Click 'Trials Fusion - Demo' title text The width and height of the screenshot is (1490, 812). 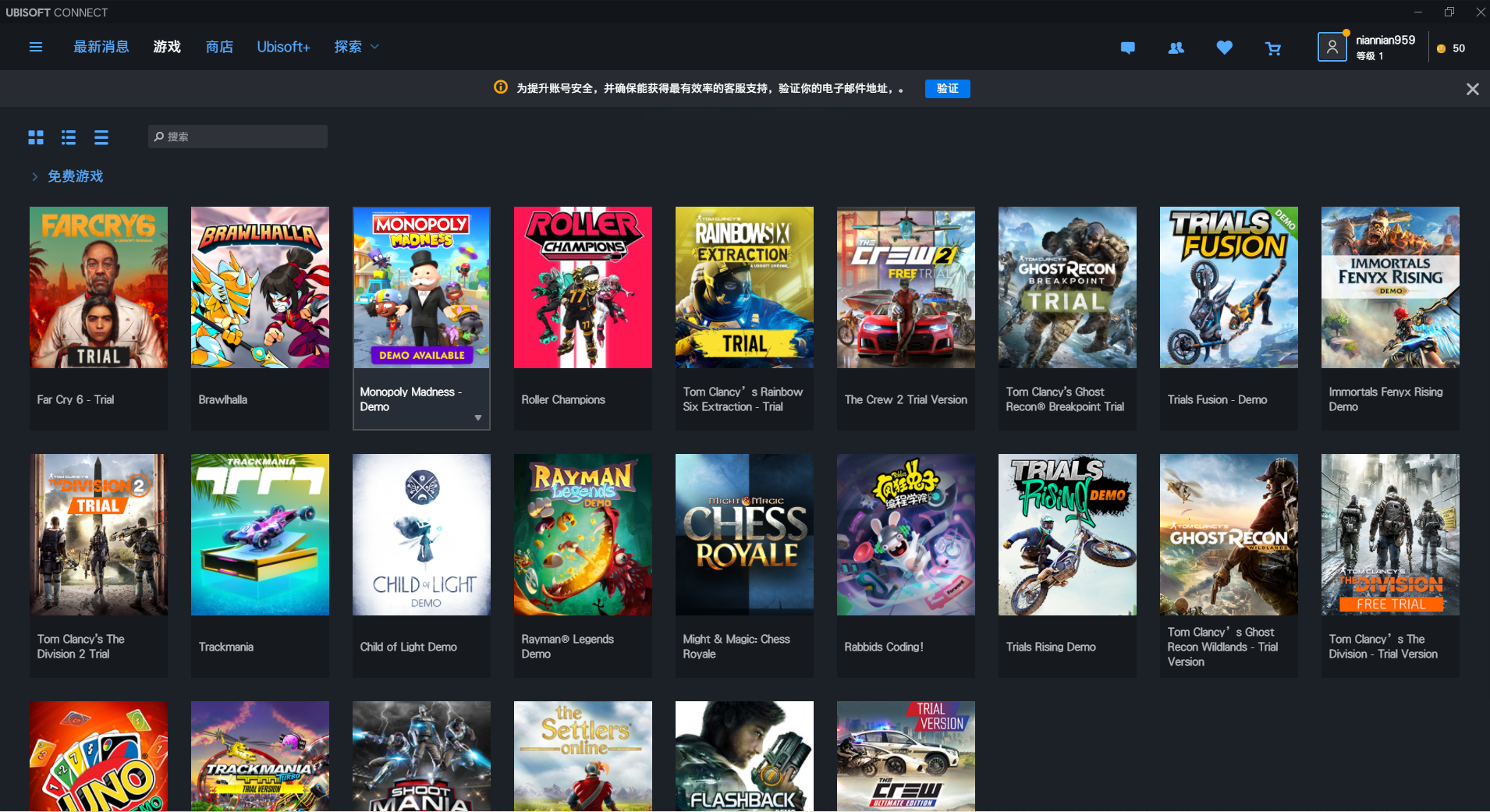tap(1217, 399)
